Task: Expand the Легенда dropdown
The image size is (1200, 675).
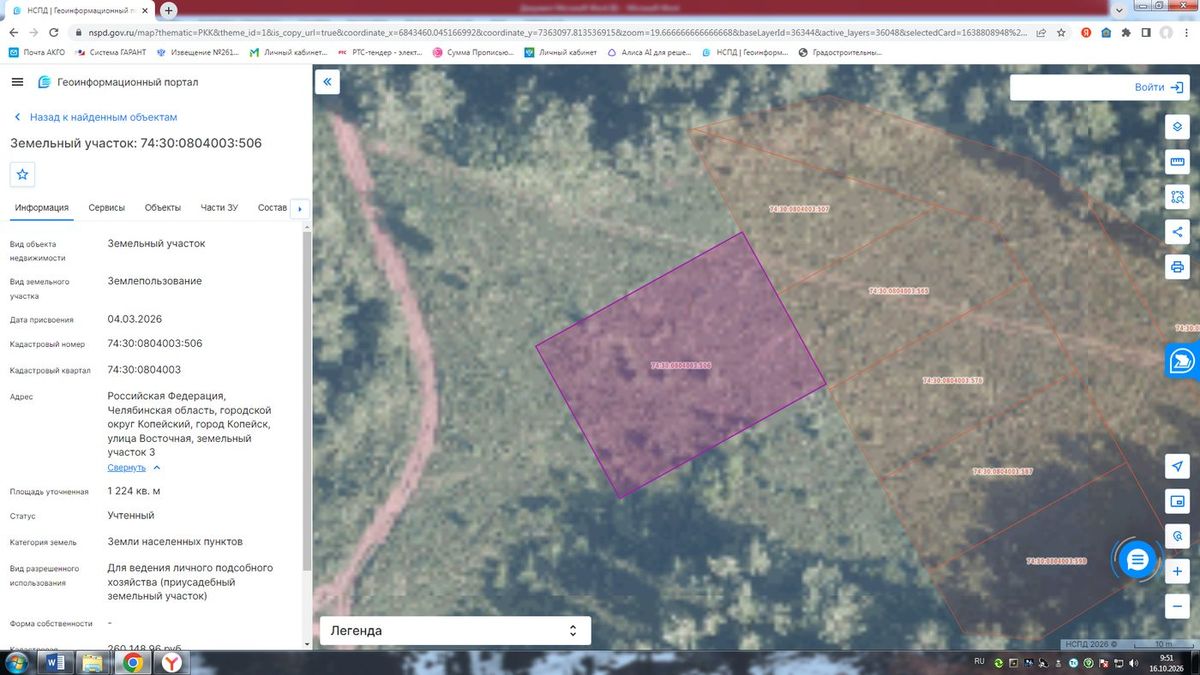Action: (x=455, y=631)
